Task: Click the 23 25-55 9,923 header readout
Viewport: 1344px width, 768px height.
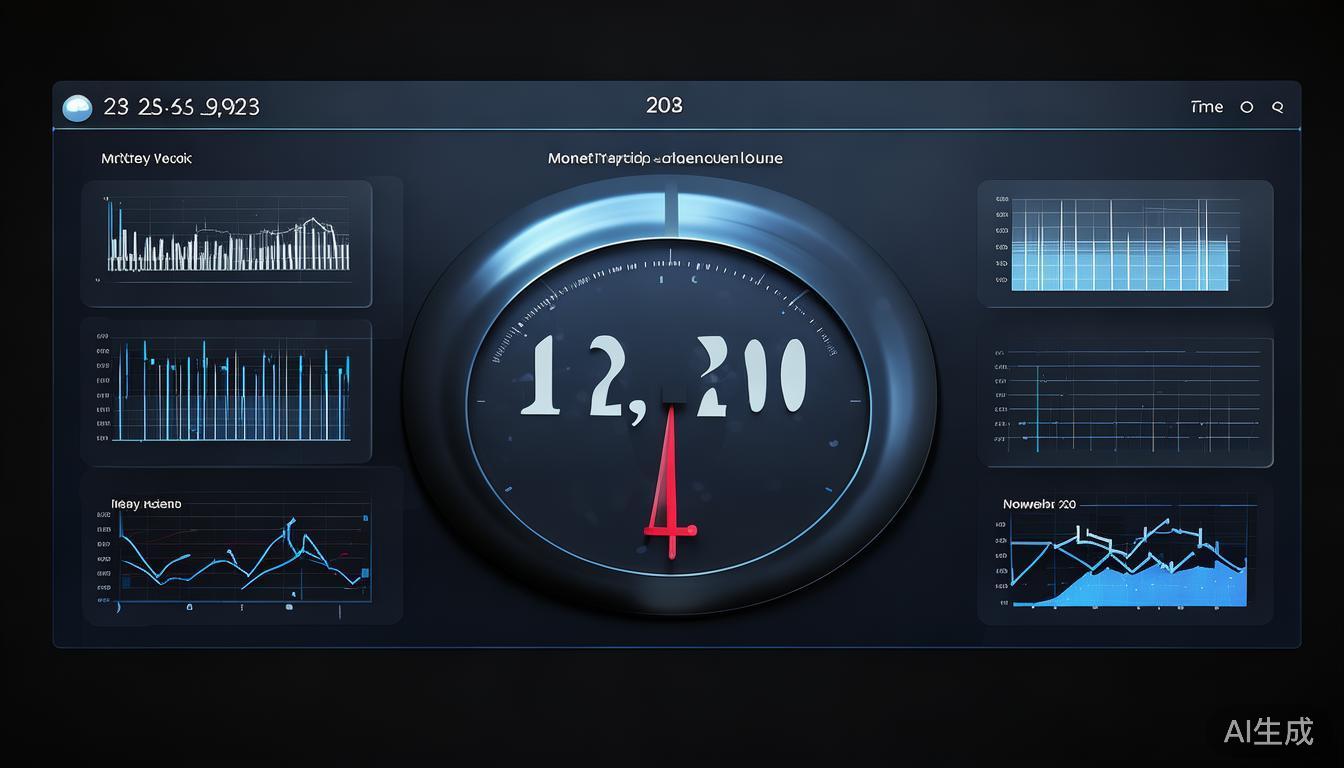Action: (181, 107)
